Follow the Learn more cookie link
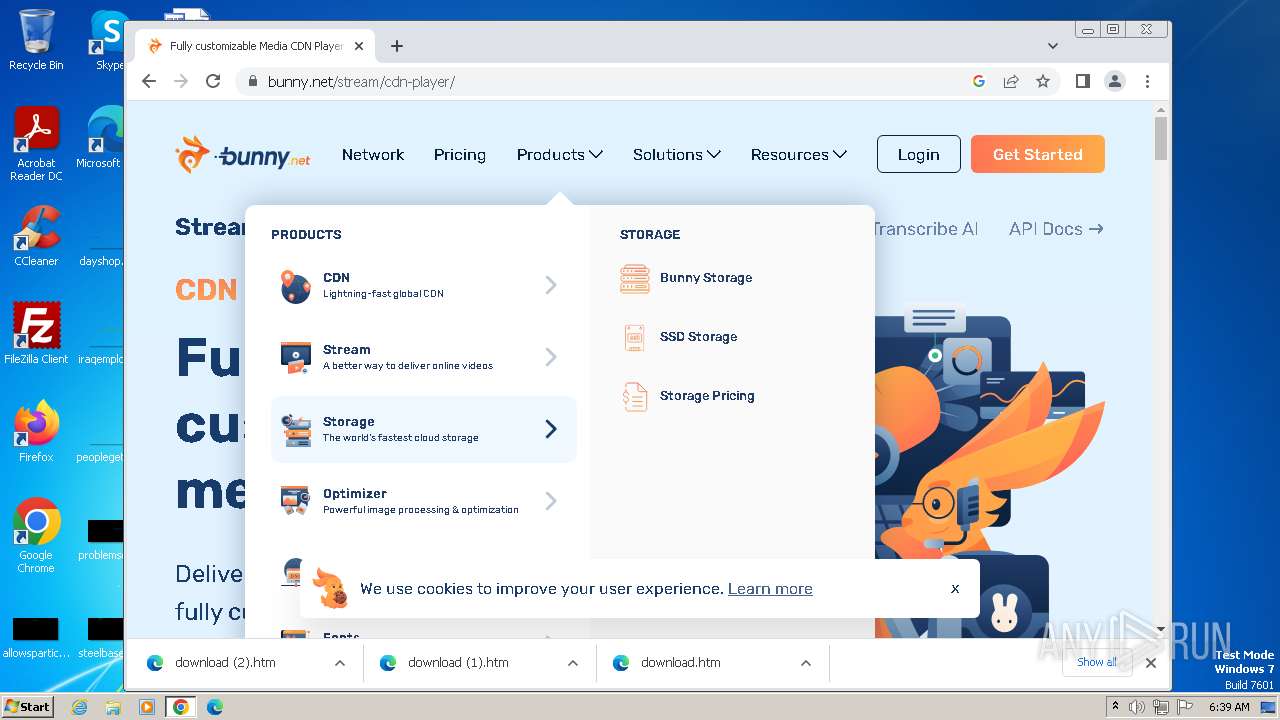Viewport: 1280px width, 720px height. pyautogui.click(x=770, y=589)
